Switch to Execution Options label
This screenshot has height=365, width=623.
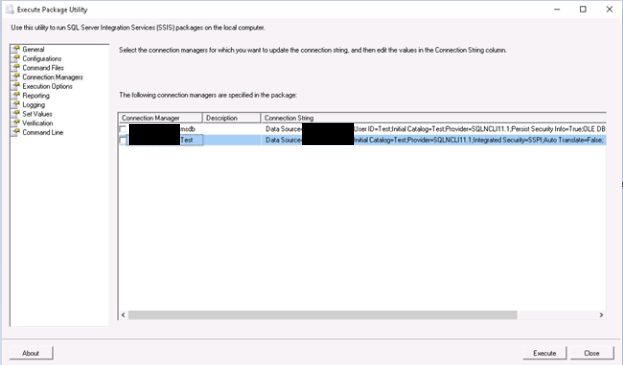(48, 86)
